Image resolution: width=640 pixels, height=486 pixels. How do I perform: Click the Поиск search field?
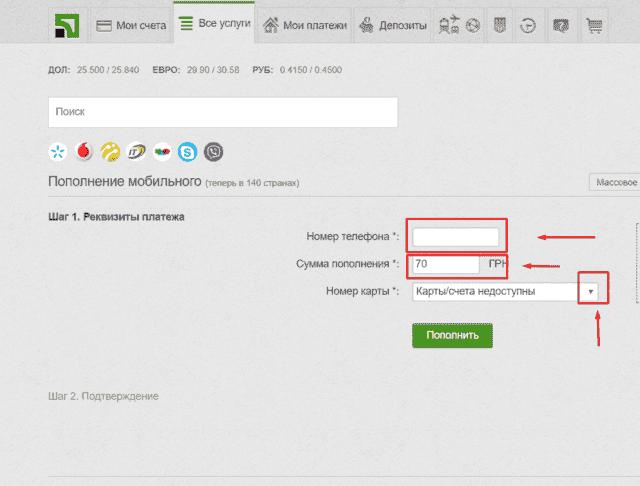click(222, 113)
